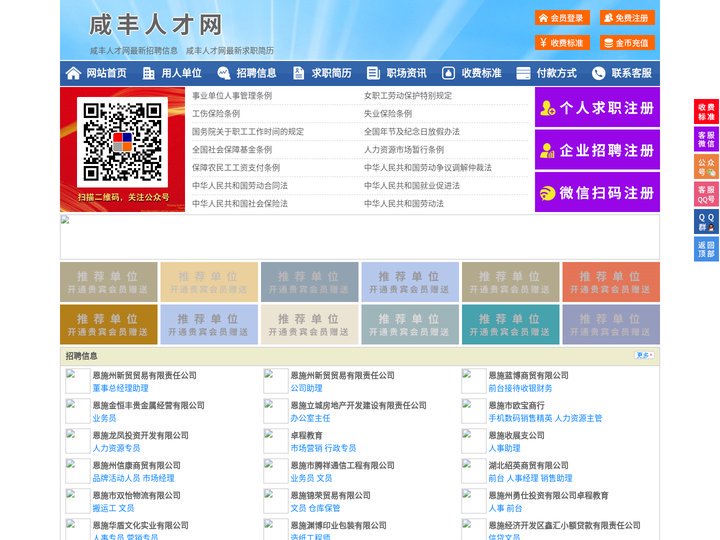720x540 pixels.
Task: Click the document icon beside 求职简历
Action: point(298,73)
